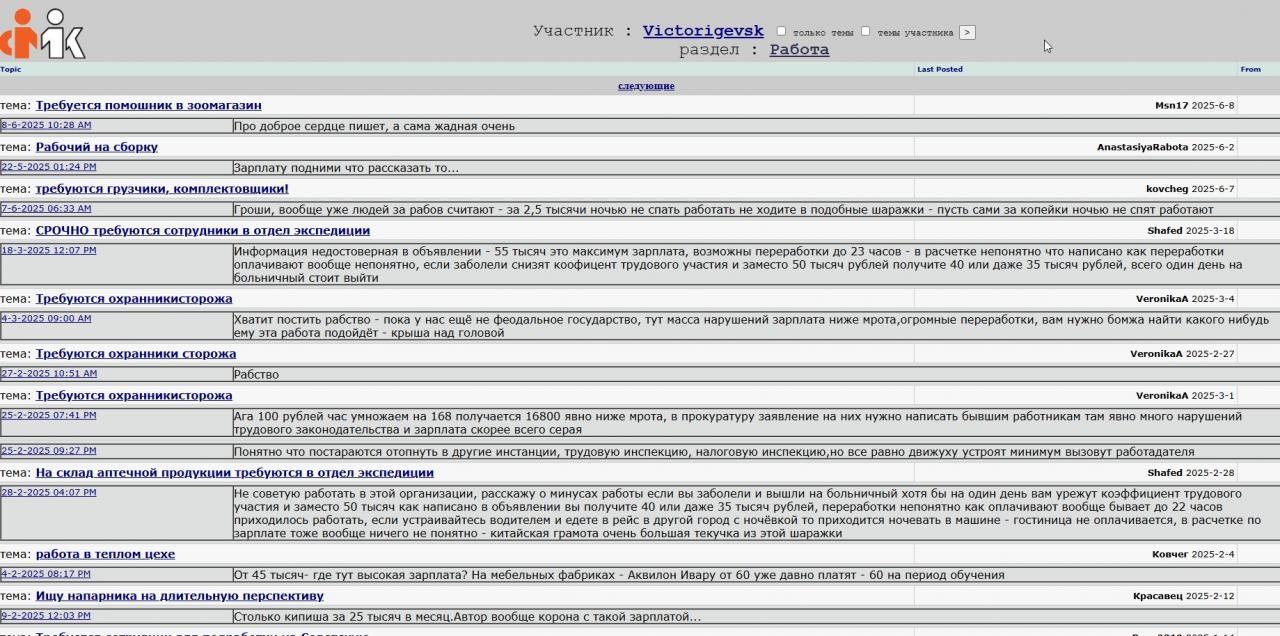Follow the "следующие" next page link

646,86
